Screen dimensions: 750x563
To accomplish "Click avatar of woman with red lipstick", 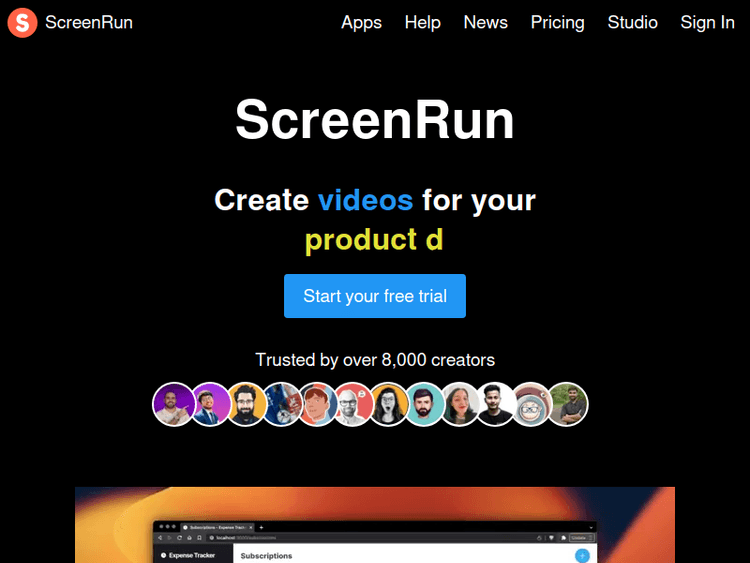I will (x=460, y=404).
